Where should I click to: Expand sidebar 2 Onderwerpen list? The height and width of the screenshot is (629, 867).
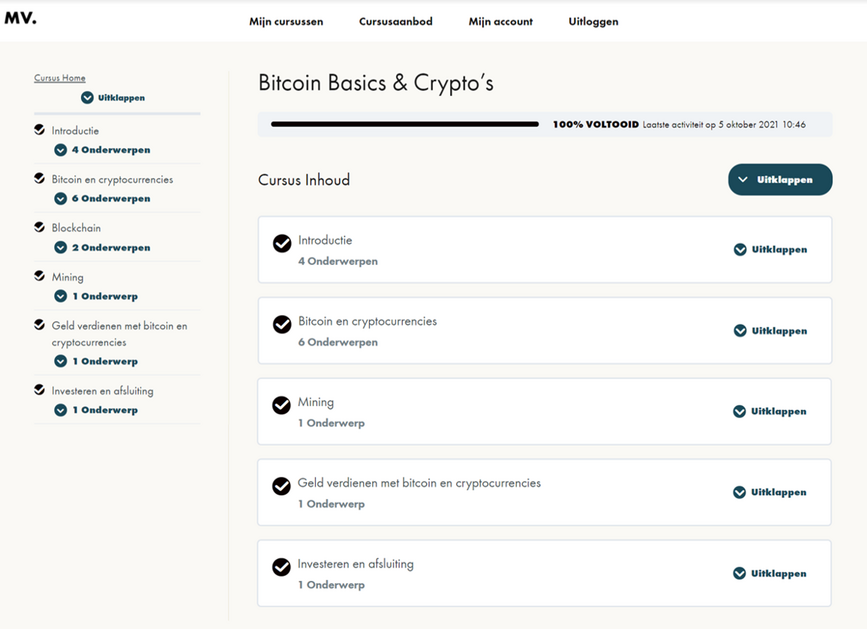coord(102,248)
